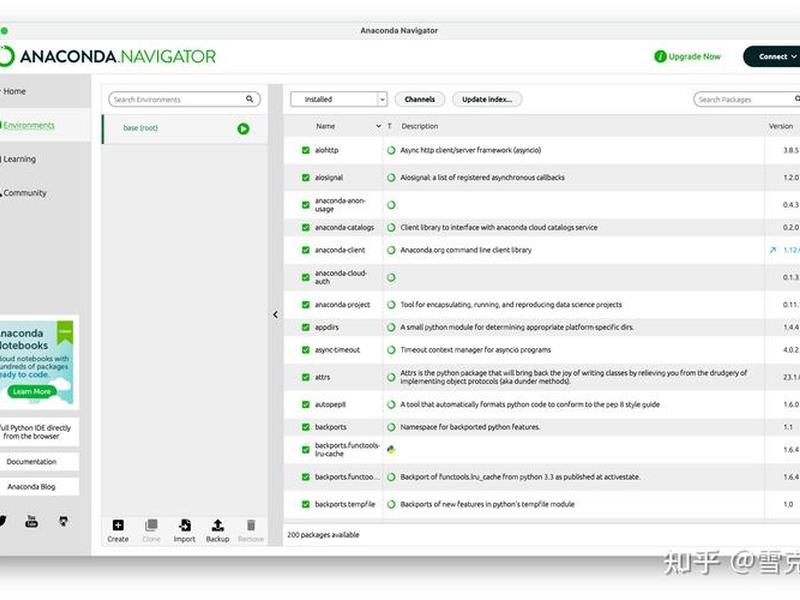Screen dimensions: 800x600
Task: Toggle the backports.tempfile checkbox
Action: [x=306, y=505]
